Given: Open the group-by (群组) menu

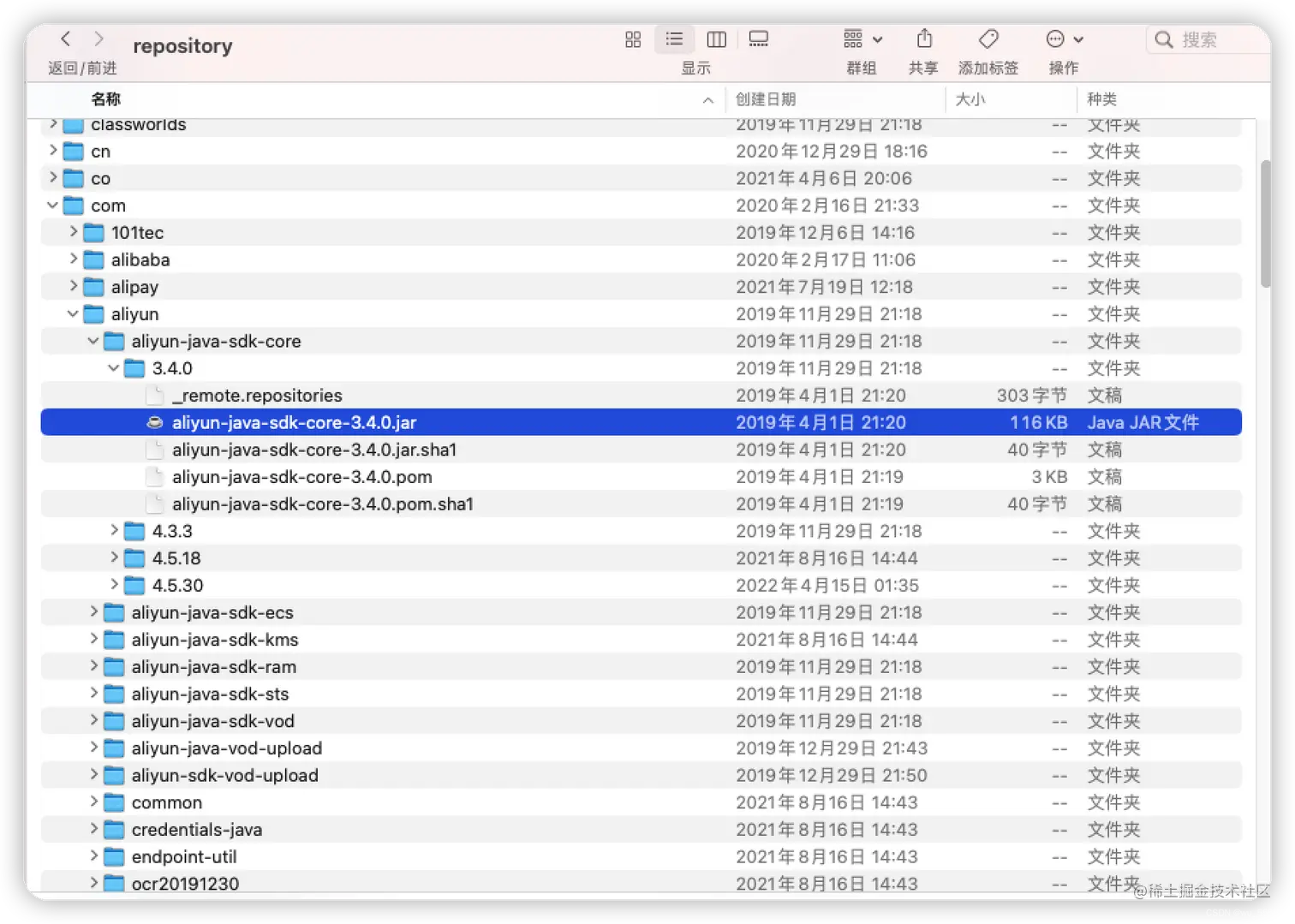Looking at the screenshot, I should click(x=862, y=39).
